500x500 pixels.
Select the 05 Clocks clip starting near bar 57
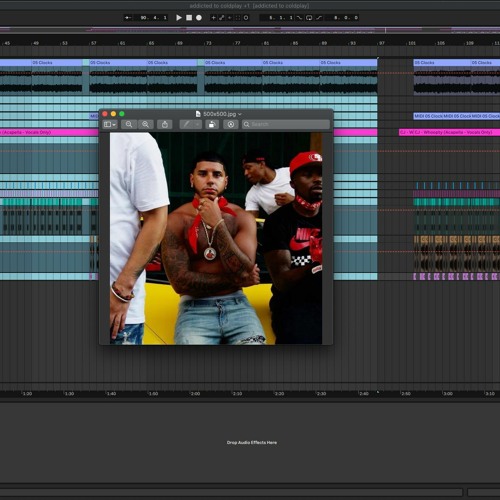point(118,62)
